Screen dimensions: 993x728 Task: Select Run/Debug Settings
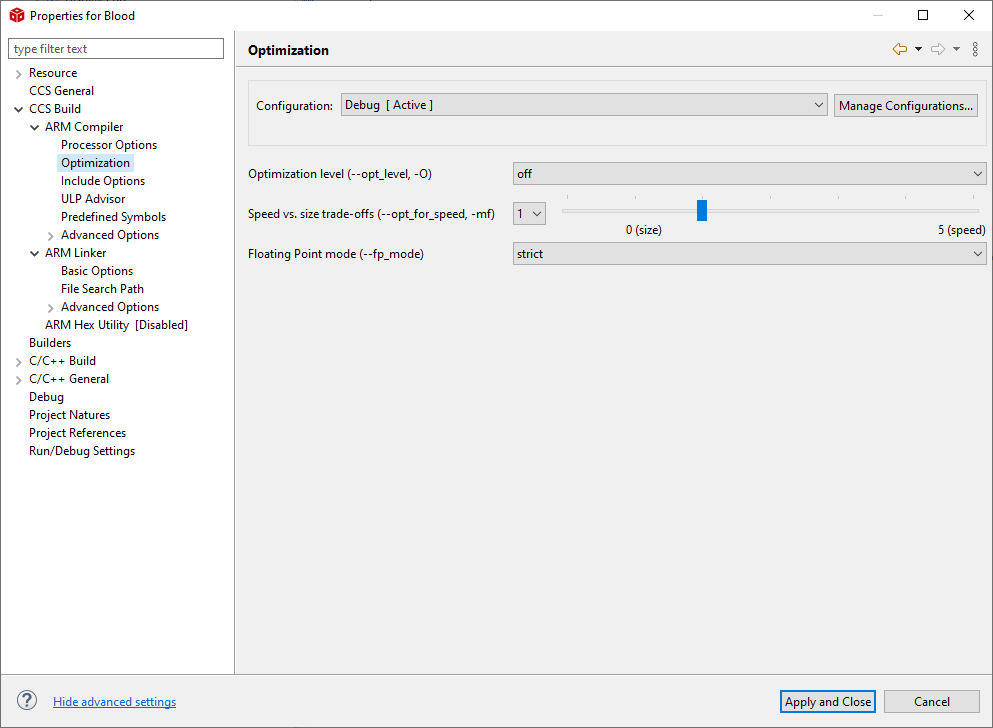point(82,451)
